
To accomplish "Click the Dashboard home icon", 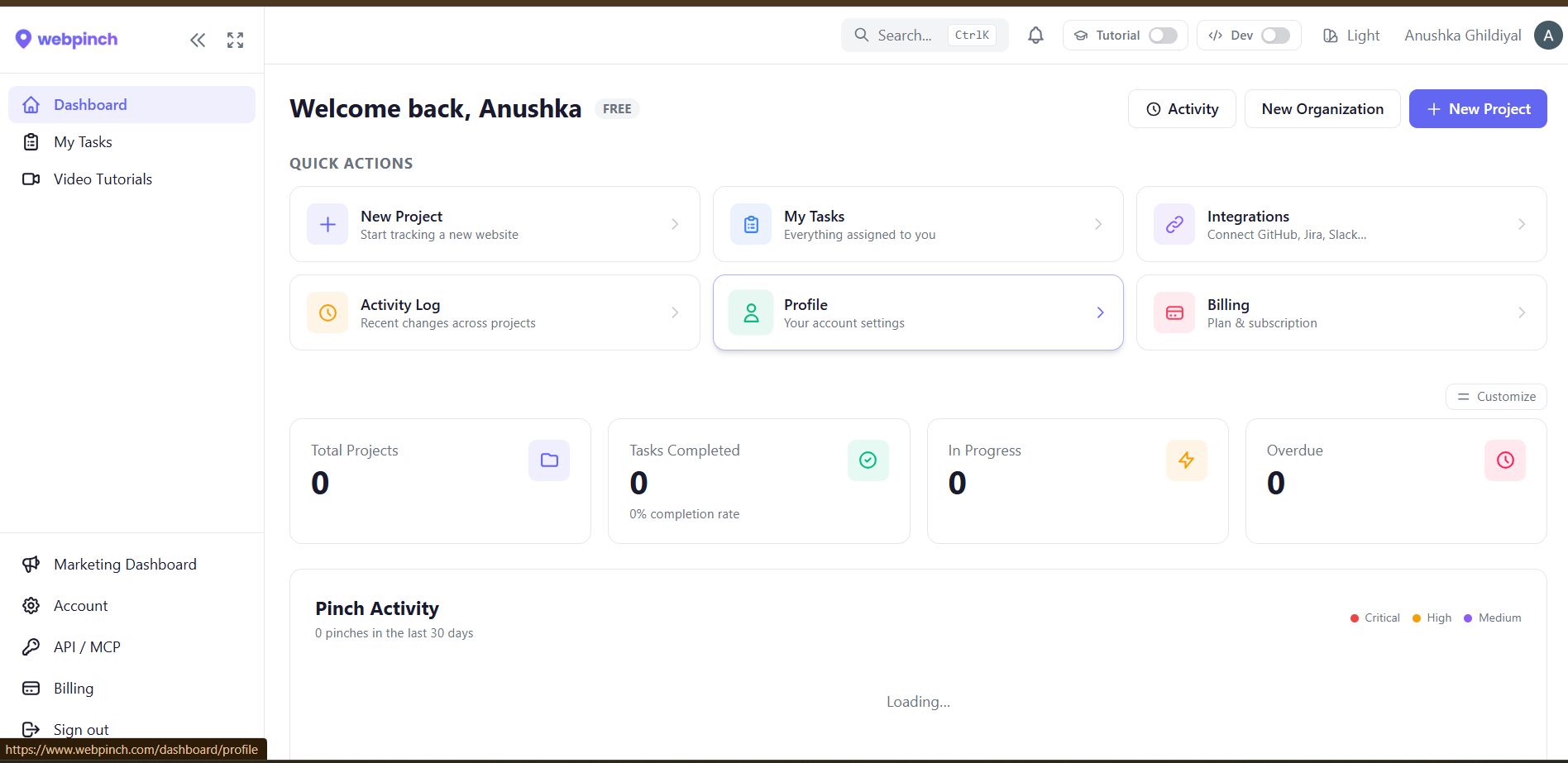I will pyautogui.click(x=31, y=105).
